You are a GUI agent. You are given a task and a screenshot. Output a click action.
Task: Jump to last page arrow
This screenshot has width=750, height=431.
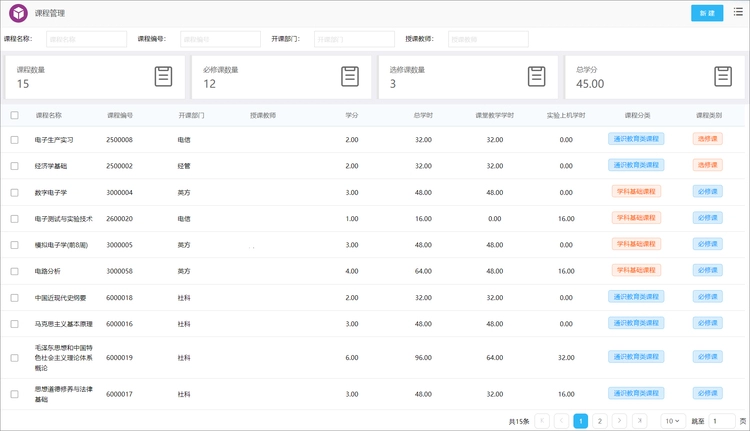[x=640, y=421]
